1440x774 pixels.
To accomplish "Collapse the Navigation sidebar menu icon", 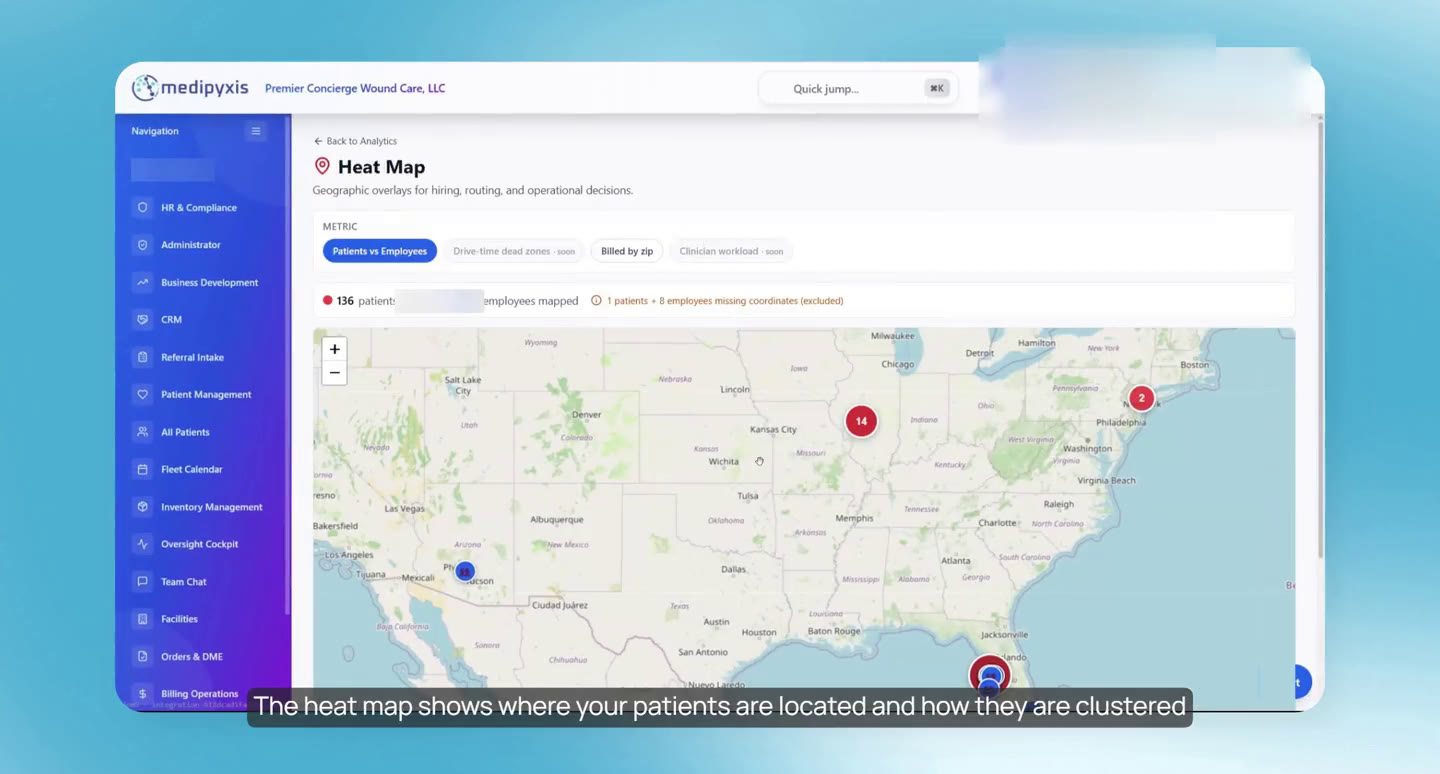I will click(x=256, y=131).
